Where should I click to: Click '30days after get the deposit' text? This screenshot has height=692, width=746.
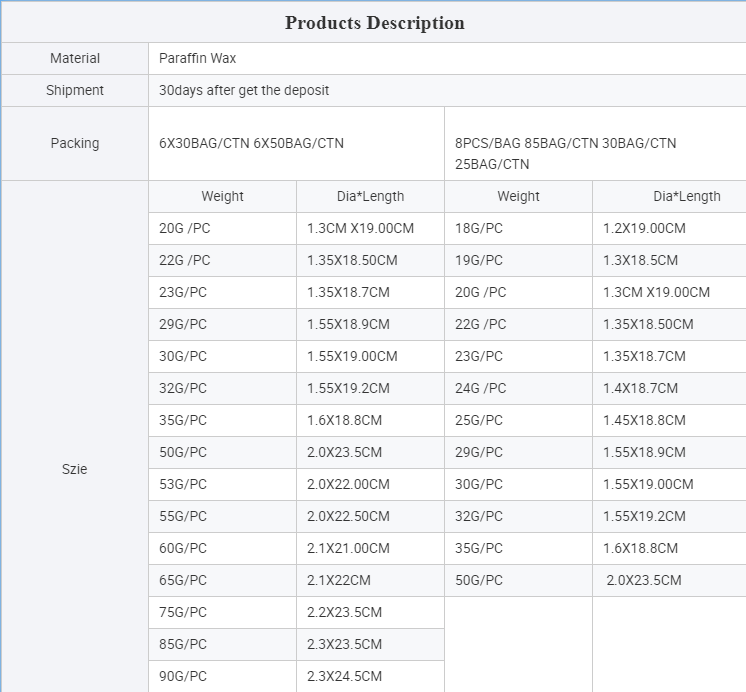coord(244,90)
